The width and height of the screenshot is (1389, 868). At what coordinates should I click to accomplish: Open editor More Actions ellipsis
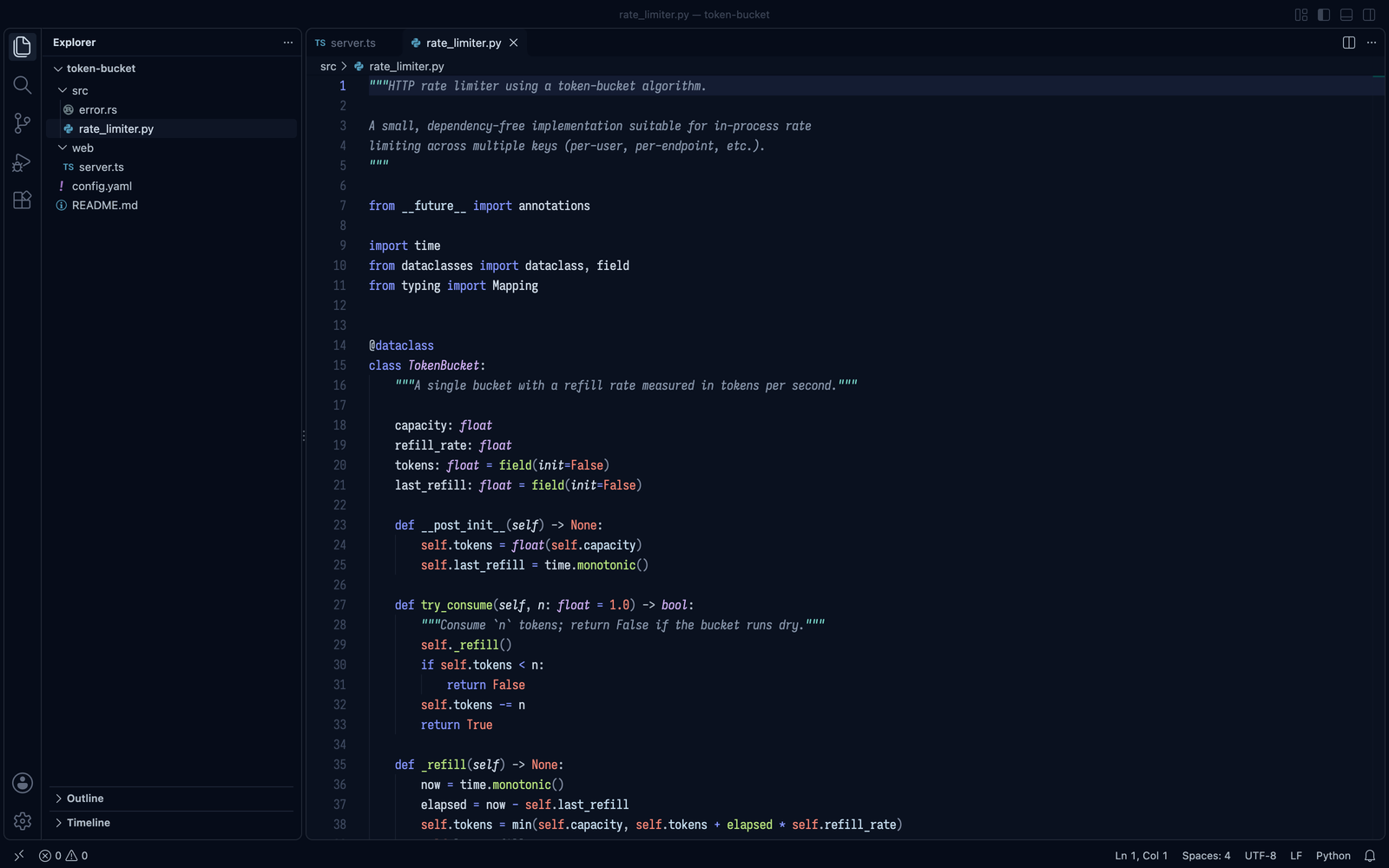(1372, 43)
